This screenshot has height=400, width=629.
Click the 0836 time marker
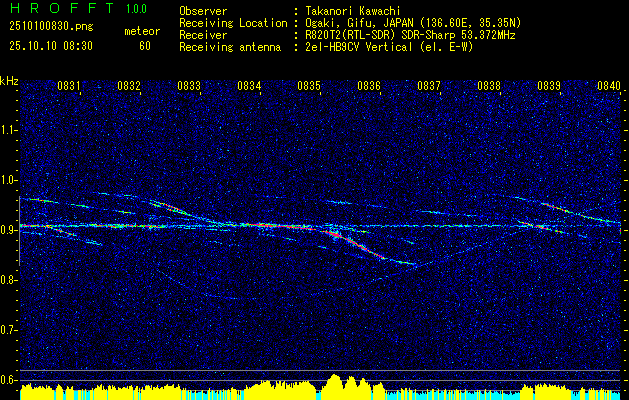click(x=369, y=85)
